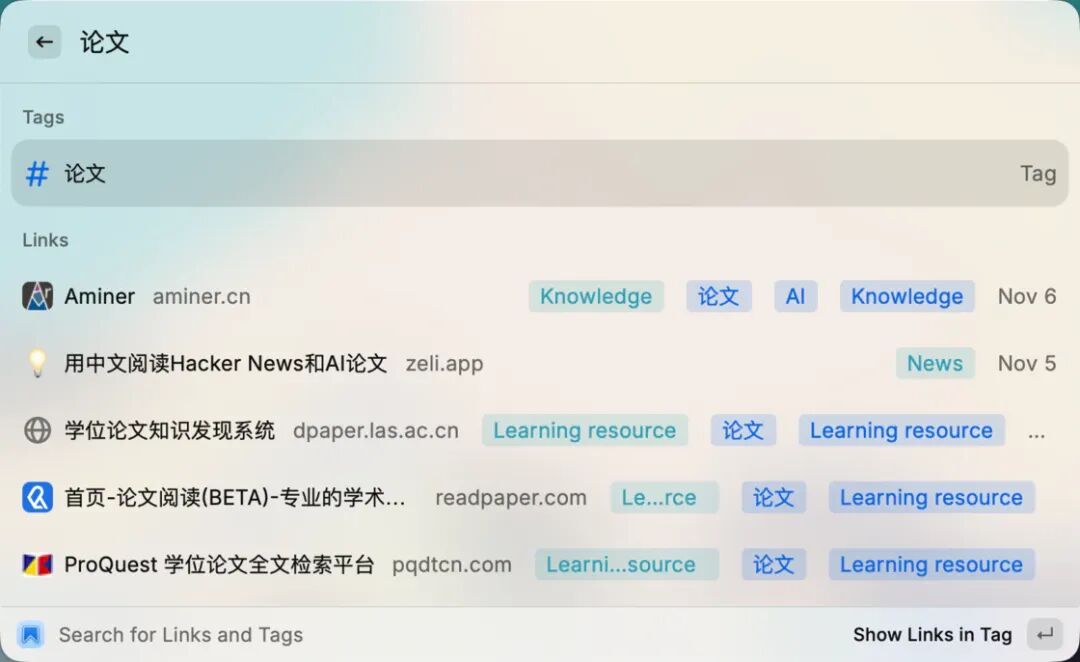Pick the 论文 tag in the 学位论文知识发现系统 row
Image resolution: width=1080 pixels, height=662 pixels.
[x=742, y=430]
